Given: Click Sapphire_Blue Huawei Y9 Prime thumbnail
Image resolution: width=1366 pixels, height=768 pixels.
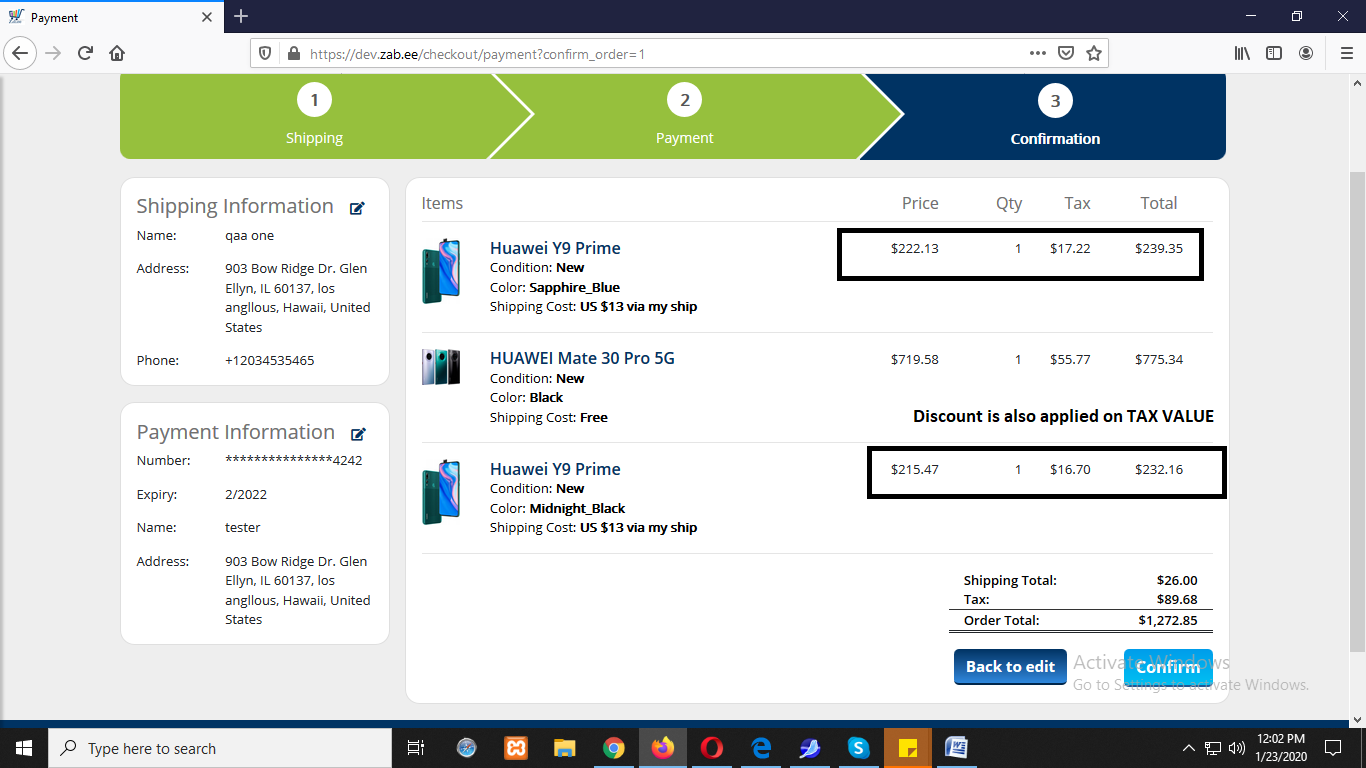Looking at the screenshot, I should point(441,271).
